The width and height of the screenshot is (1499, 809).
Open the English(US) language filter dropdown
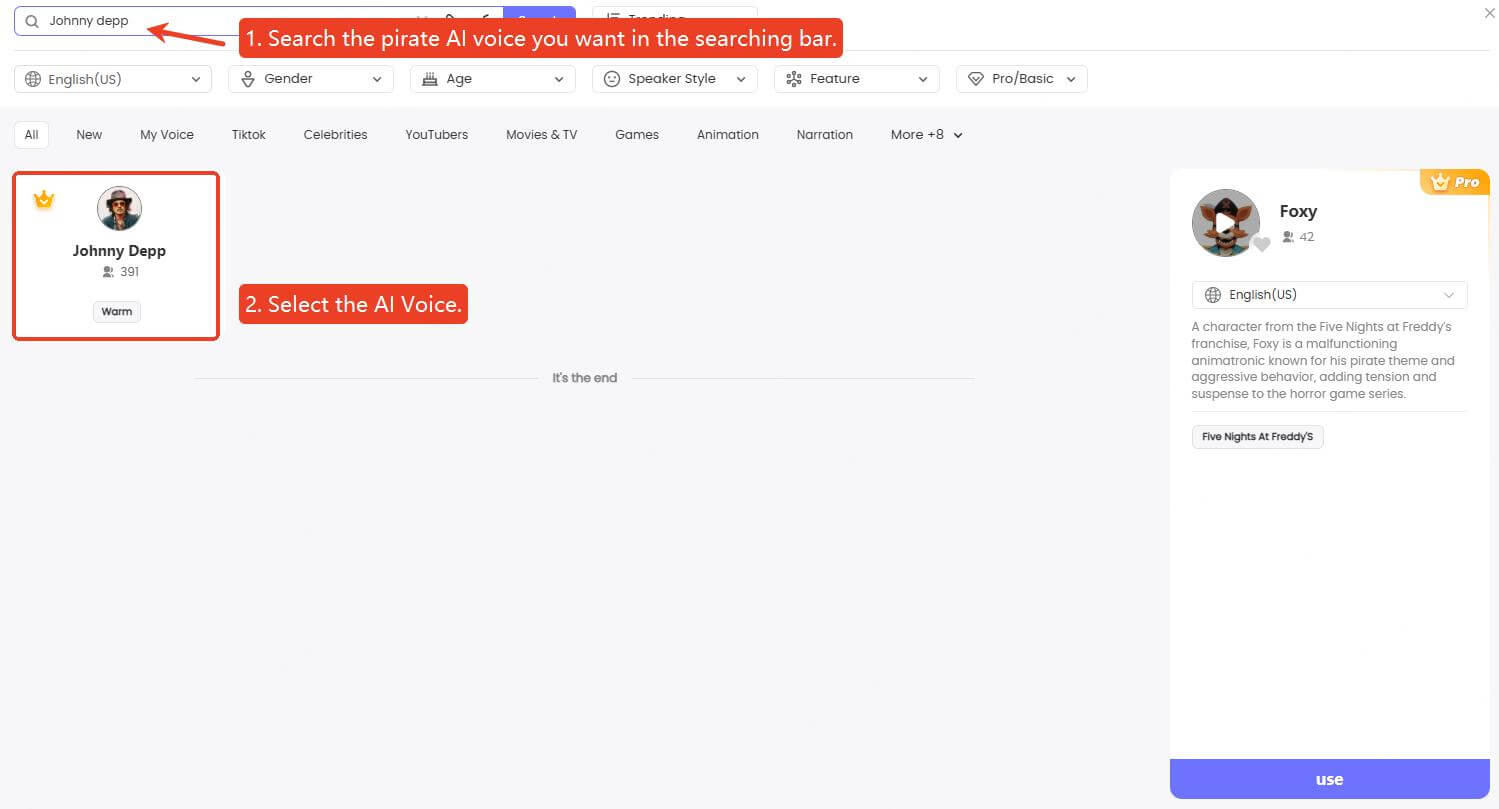[113, 79]
